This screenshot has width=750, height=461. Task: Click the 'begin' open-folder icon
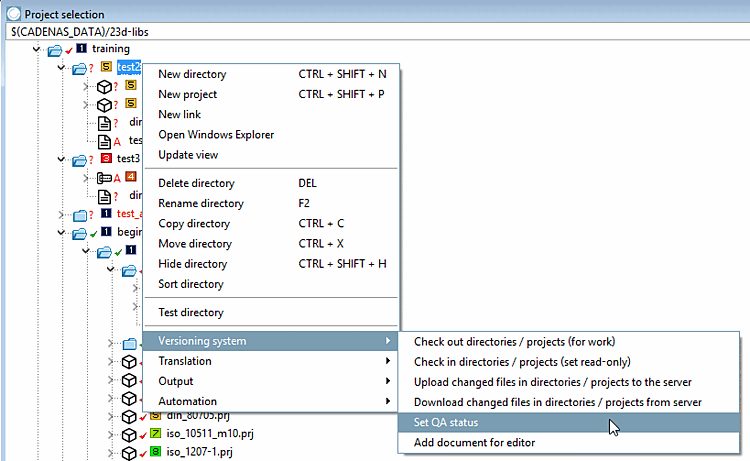pos(79,233)
